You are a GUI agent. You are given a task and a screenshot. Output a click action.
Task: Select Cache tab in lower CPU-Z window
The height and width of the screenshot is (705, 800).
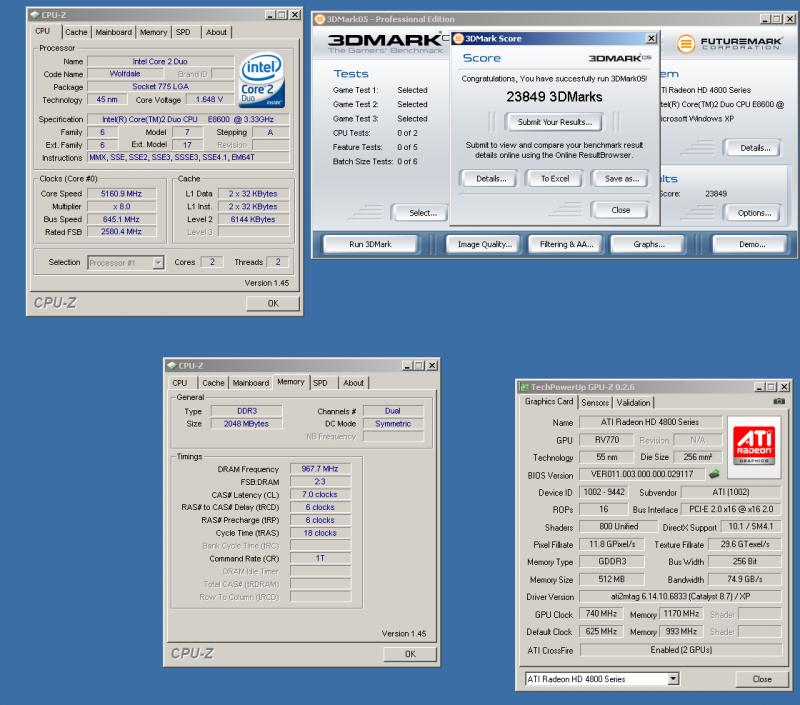[213, 383]
